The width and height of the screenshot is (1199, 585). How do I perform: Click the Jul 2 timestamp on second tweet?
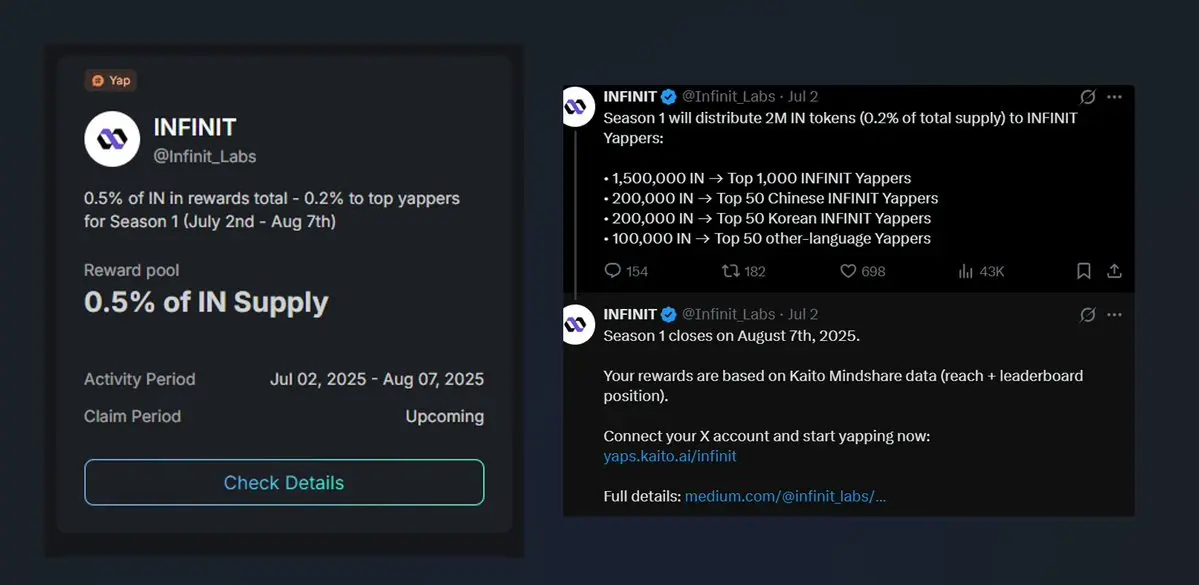[803, 314]
